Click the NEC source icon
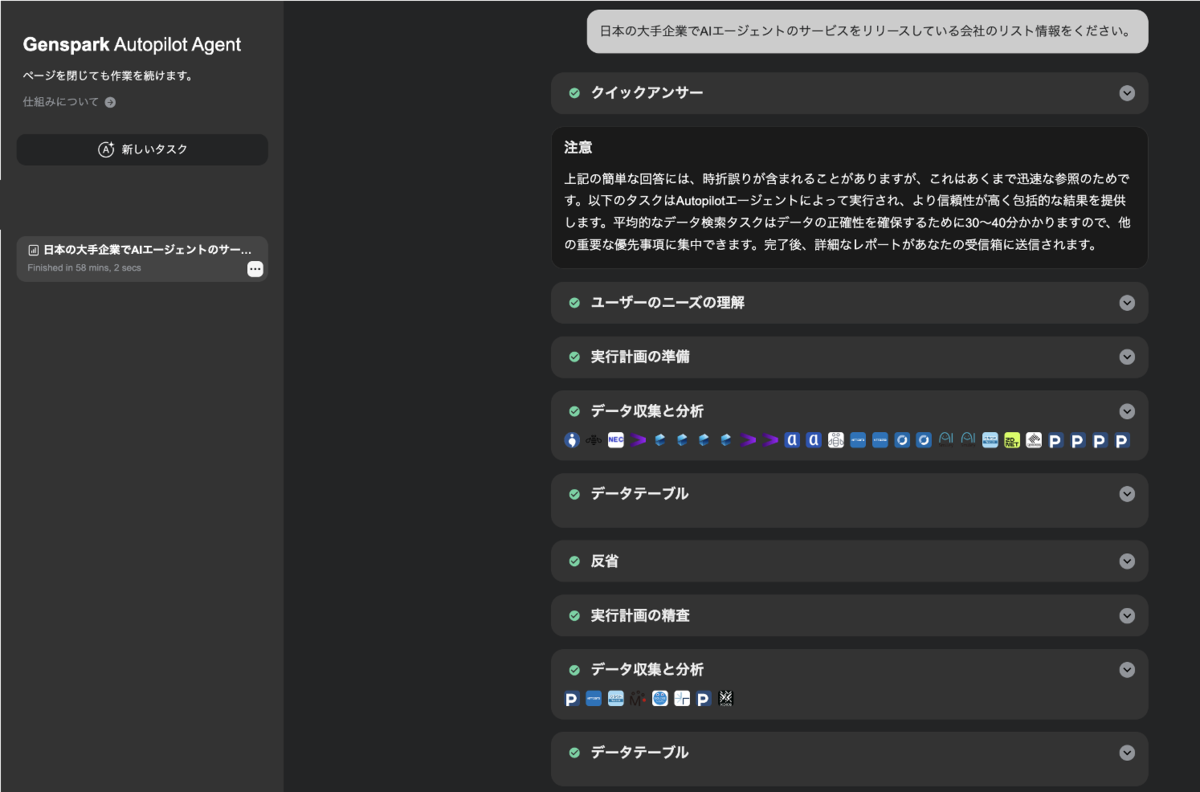 616,440
